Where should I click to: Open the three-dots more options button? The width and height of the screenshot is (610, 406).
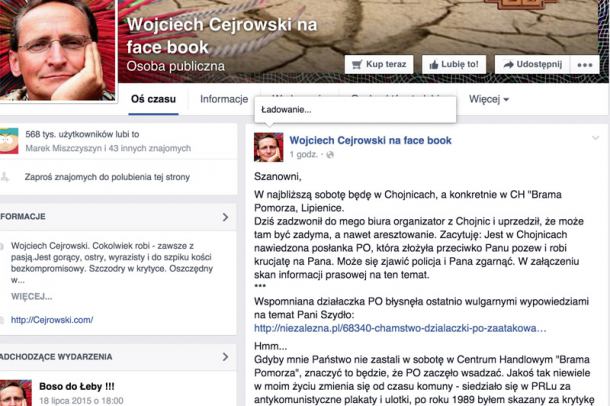(585, 65)
